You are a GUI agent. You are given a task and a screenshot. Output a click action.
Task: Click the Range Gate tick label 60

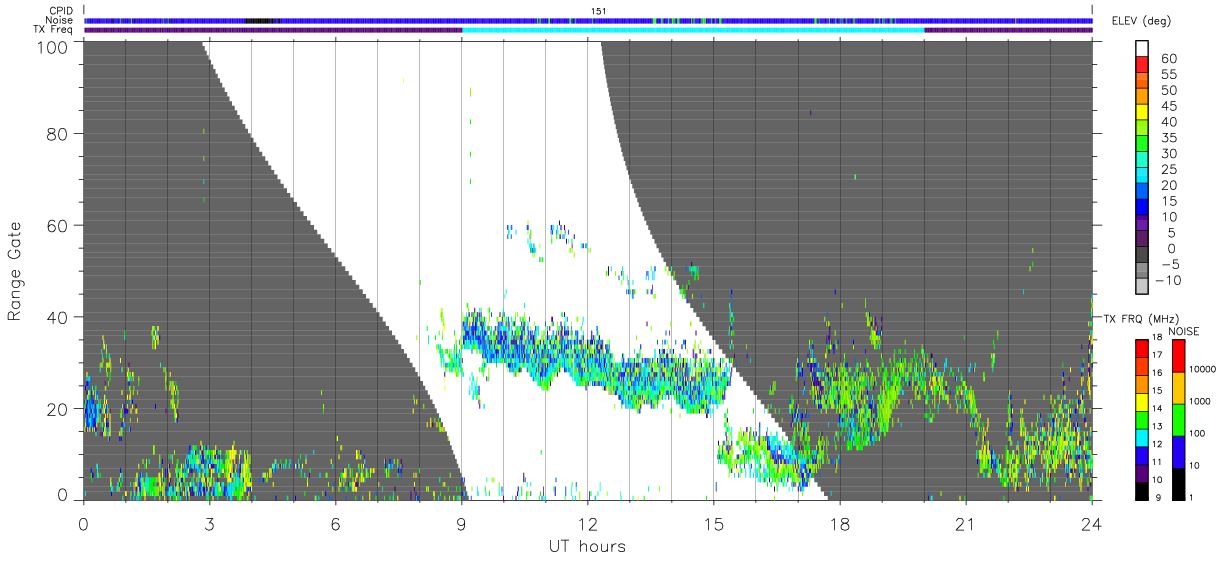click(x=57, y=225)
